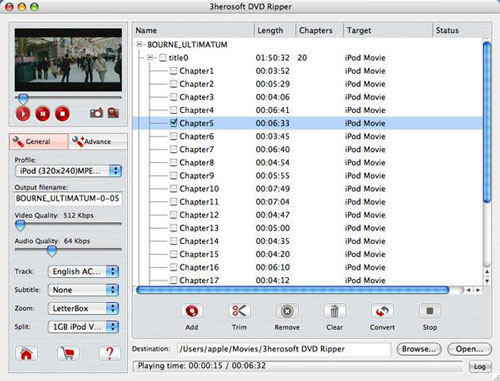The width and height of the screenshot is (500, 381).
Task: Play the video preview
Action: click(x=23, y=114)
